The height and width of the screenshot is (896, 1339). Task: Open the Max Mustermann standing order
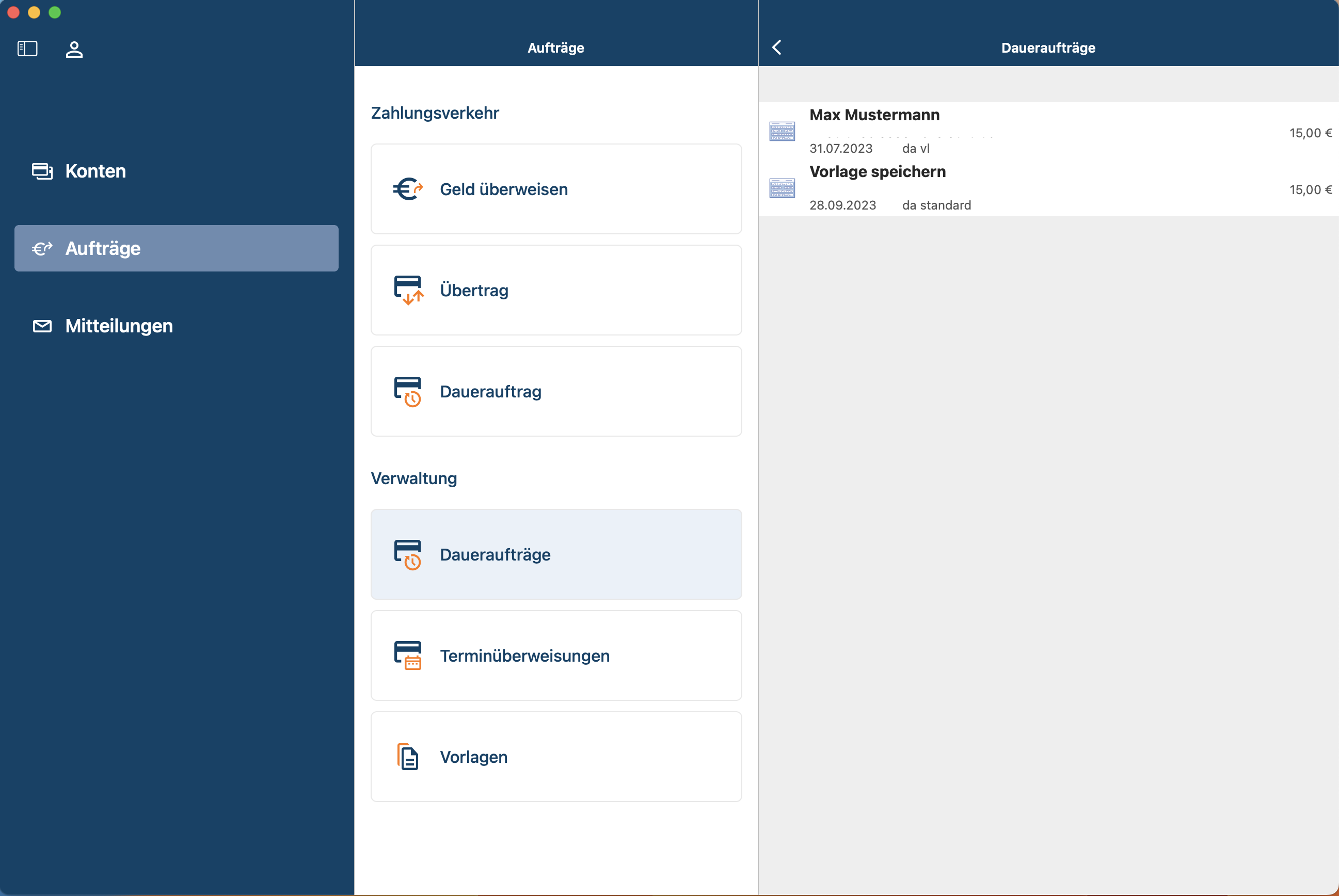(x=1049, y=131)
